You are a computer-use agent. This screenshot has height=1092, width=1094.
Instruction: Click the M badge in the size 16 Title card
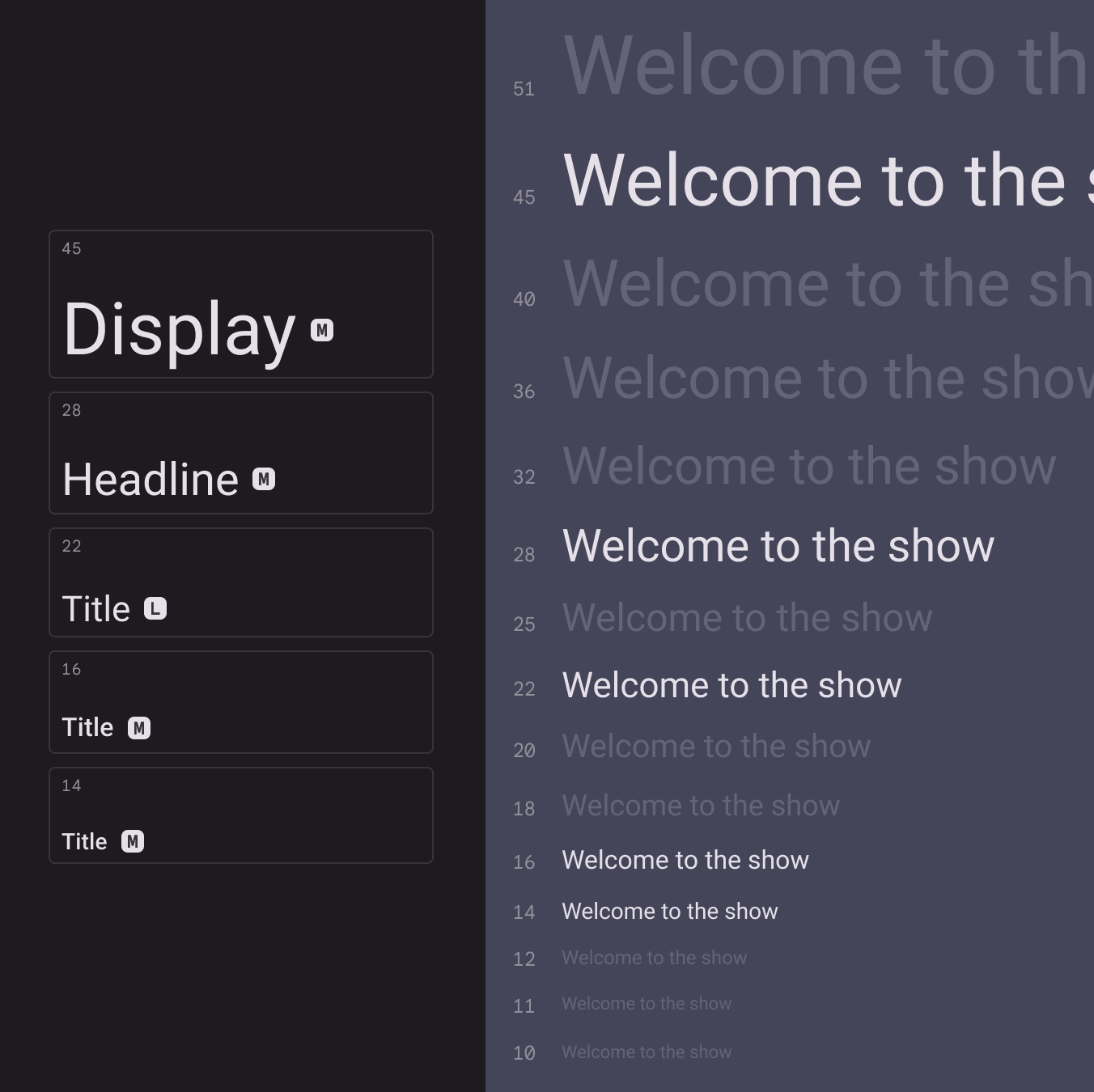click(x=139, y=728)
